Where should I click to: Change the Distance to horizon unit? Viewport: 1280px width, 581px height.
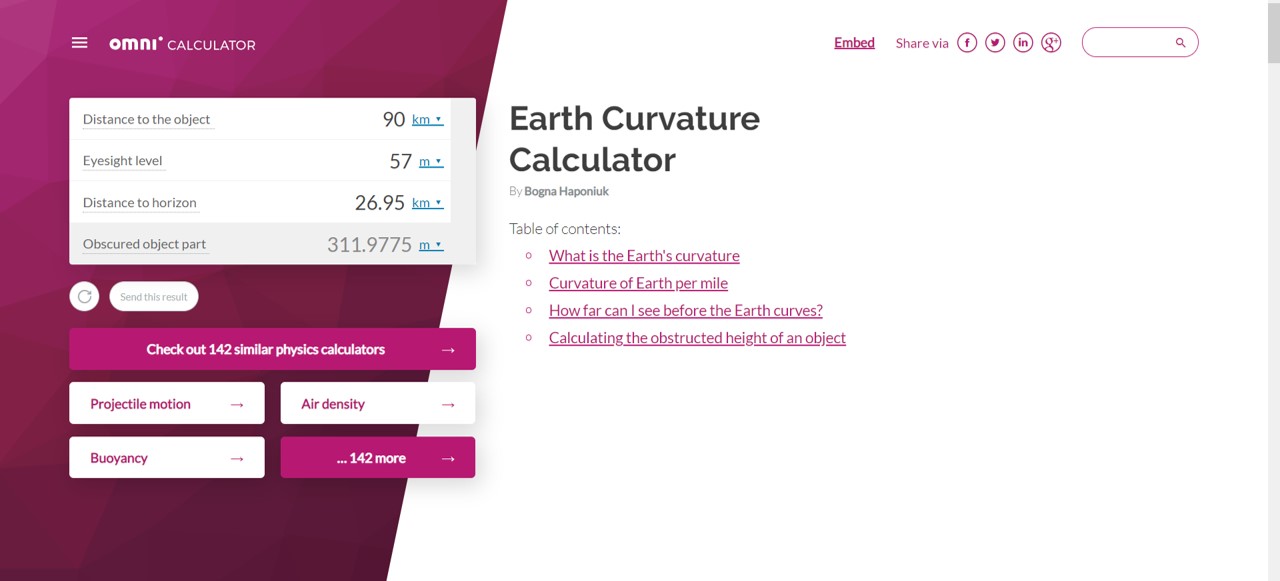click(427, 202)
